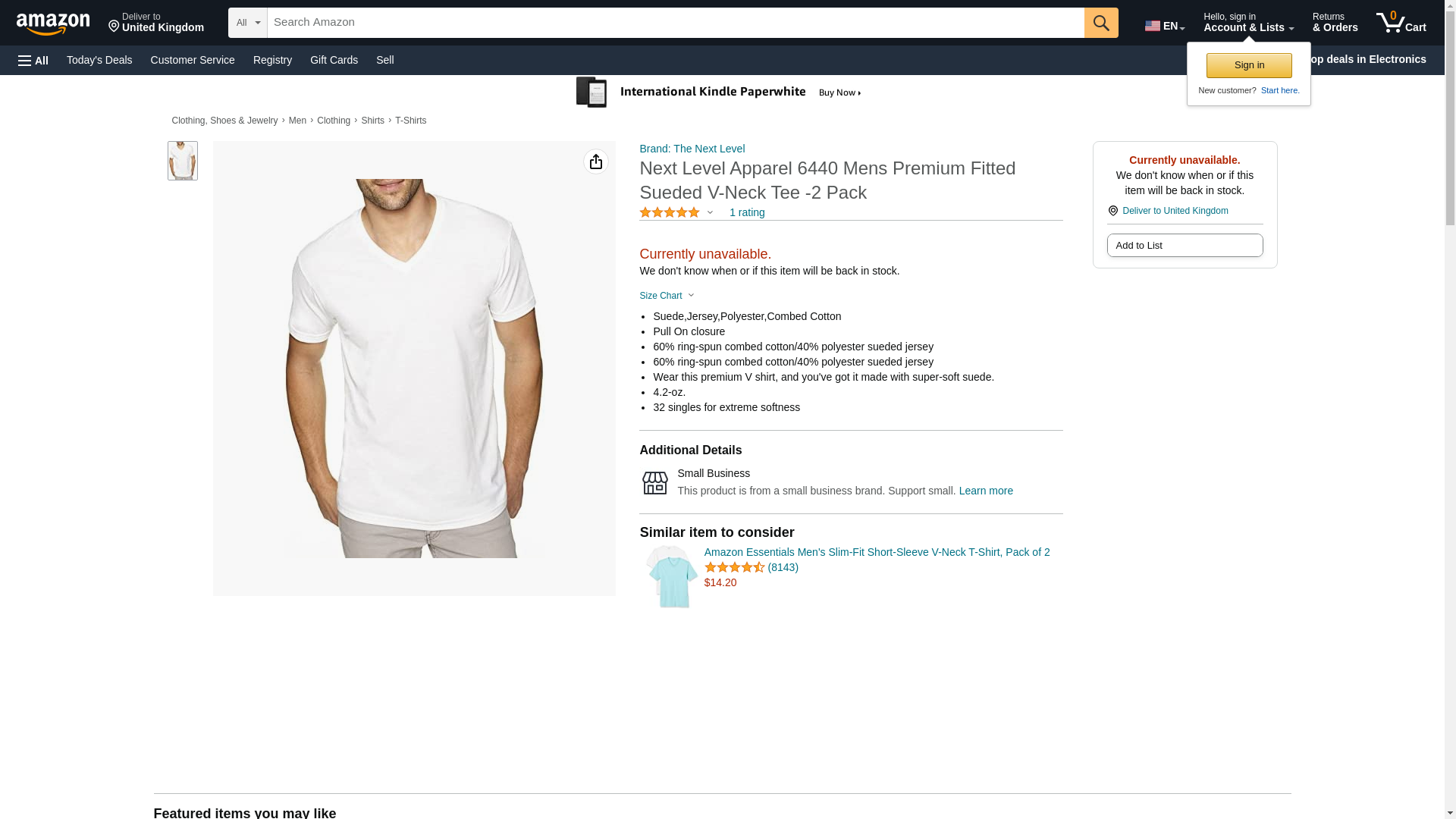Click inside the Search Amazon field

click(675, 23)
